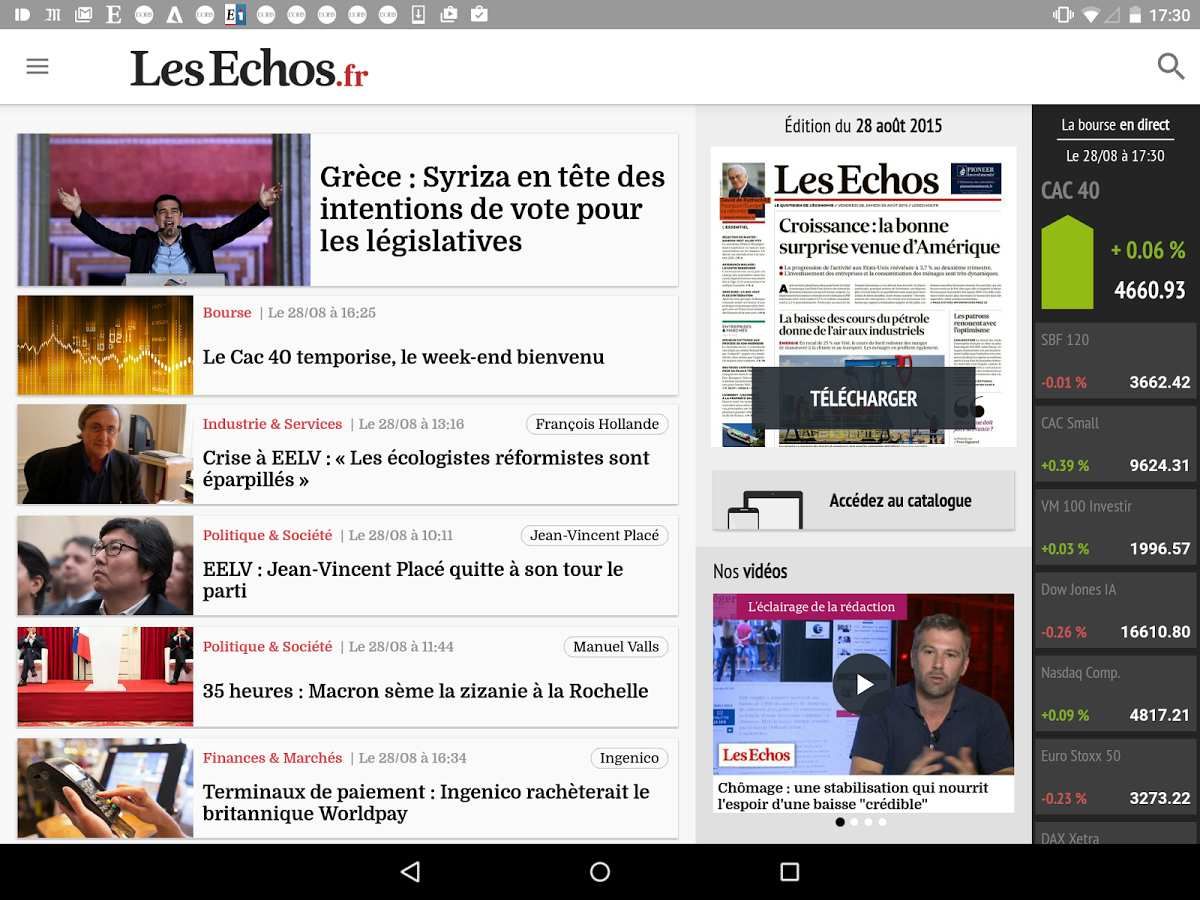Tap the golden stock chart thumbnail

coord(105,345)
